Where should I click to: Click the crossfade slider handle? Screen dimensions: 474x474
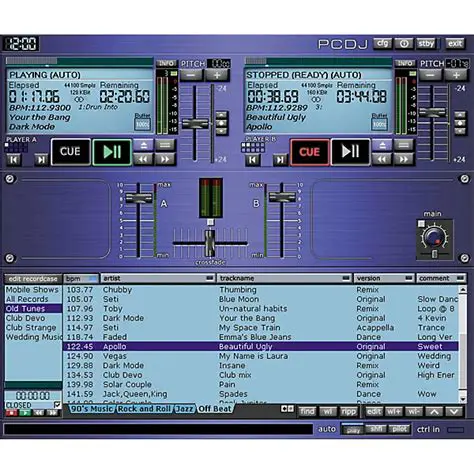click(210, 243)
